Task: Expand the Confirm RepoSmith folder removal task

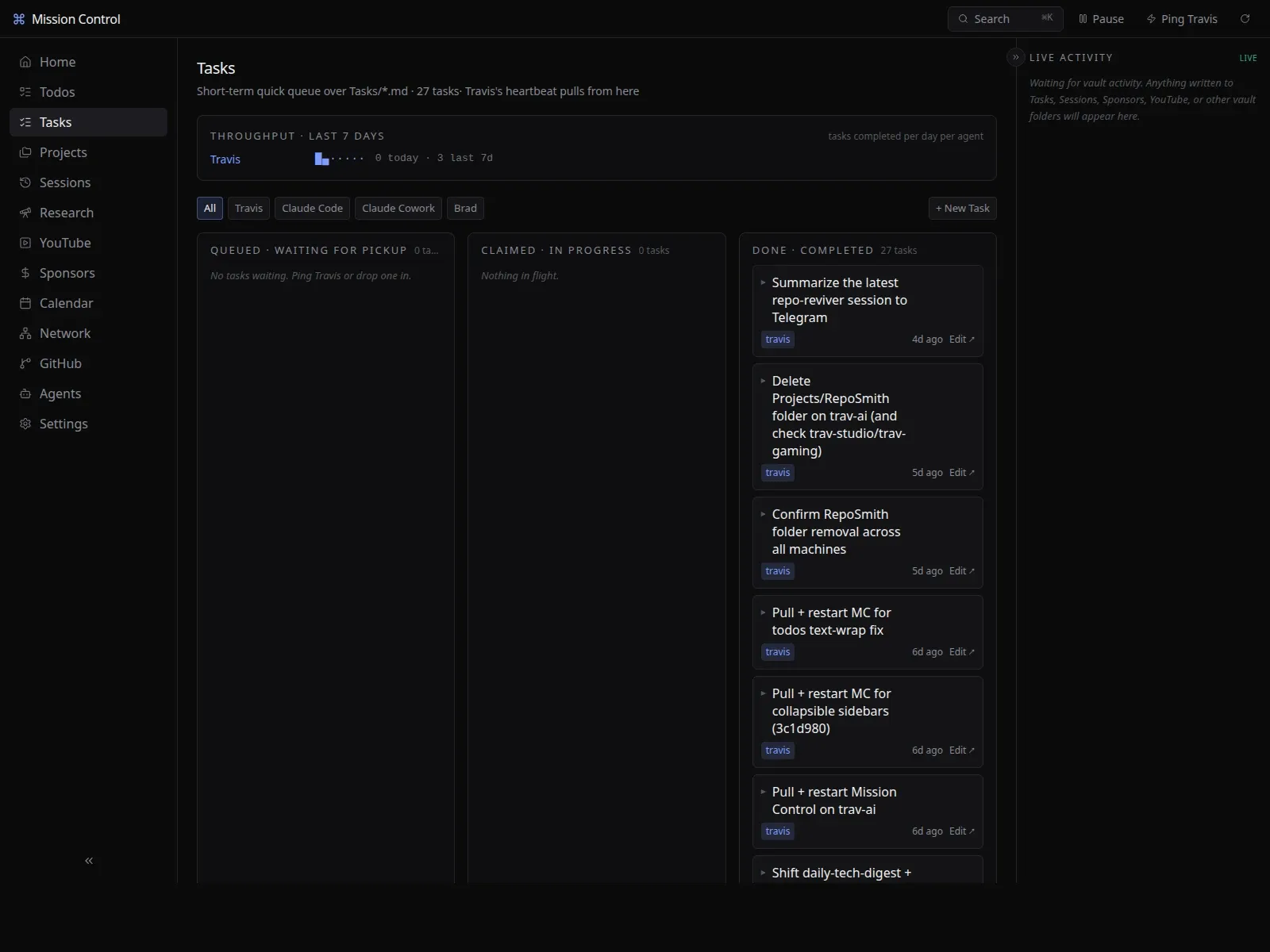Action: 764,514
